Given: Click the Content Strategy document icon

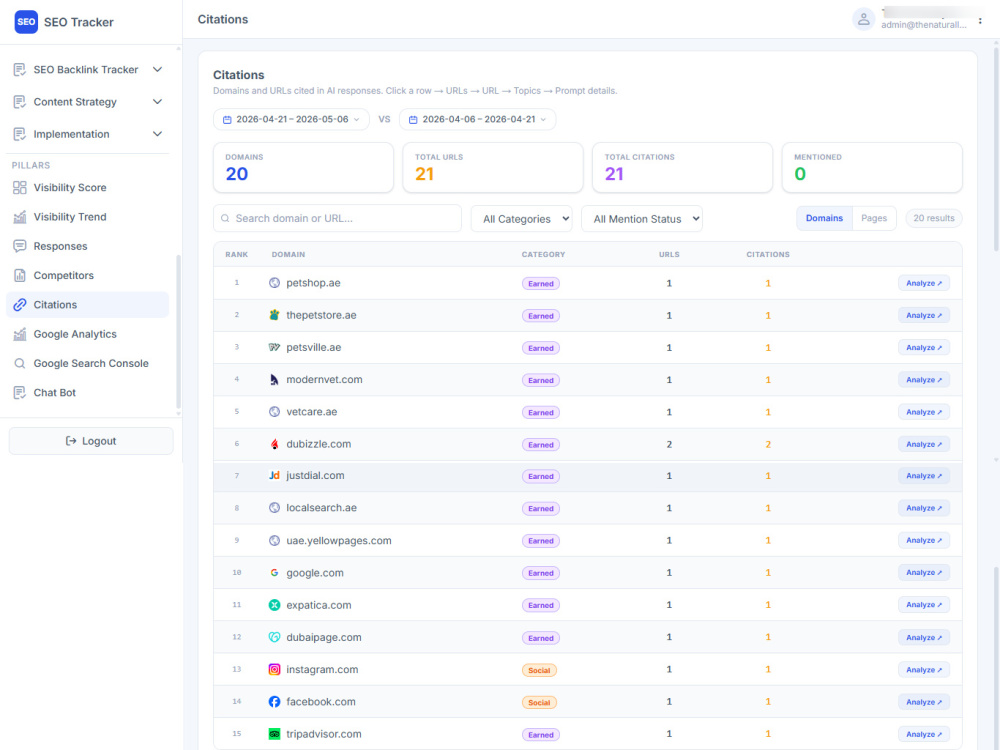Looking at the screenshot, I should (20, 102).
